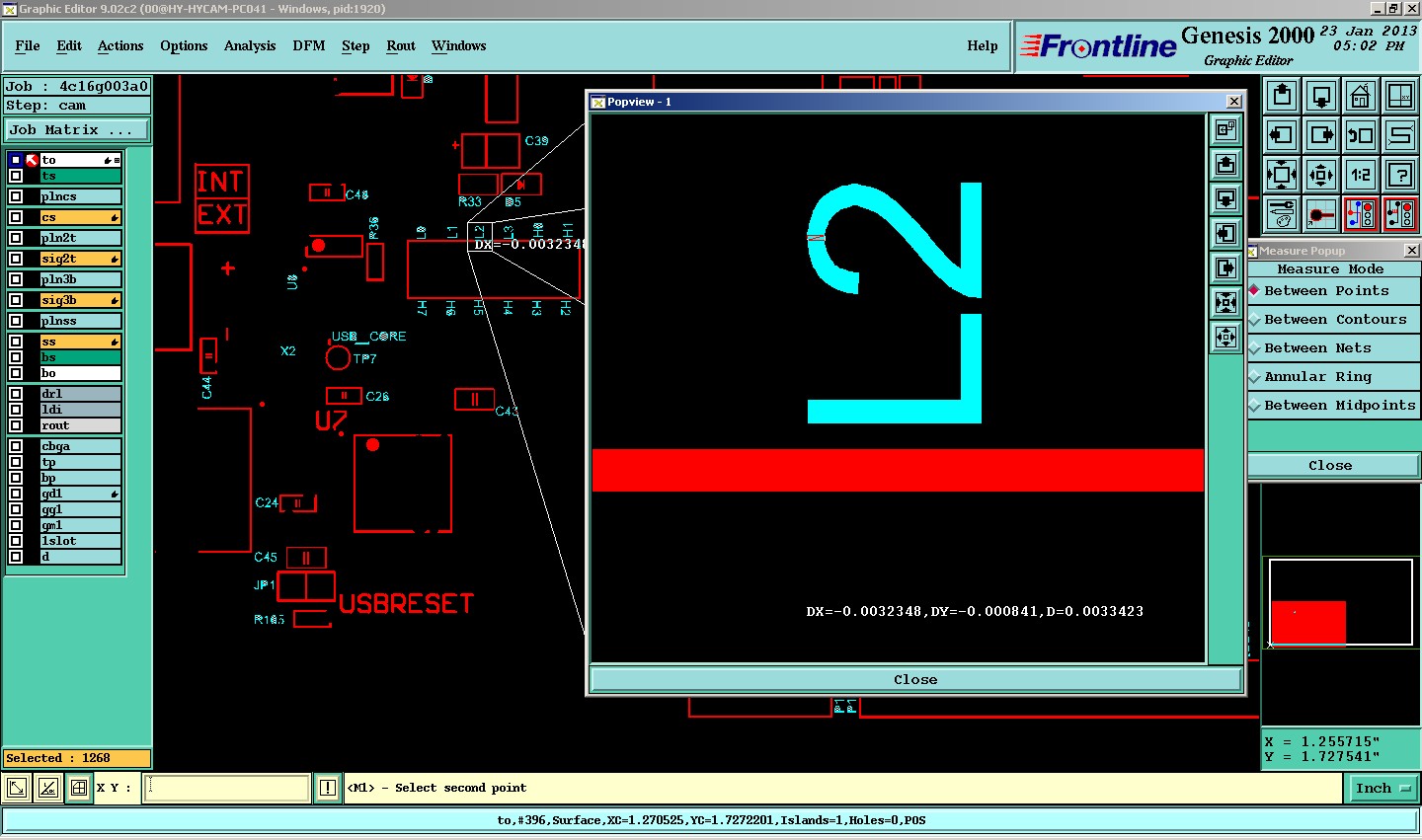Viewport: 1422px width, 840px height.
Task: Click the zoom in arrows-inward icon
Action: point(1282,175)
